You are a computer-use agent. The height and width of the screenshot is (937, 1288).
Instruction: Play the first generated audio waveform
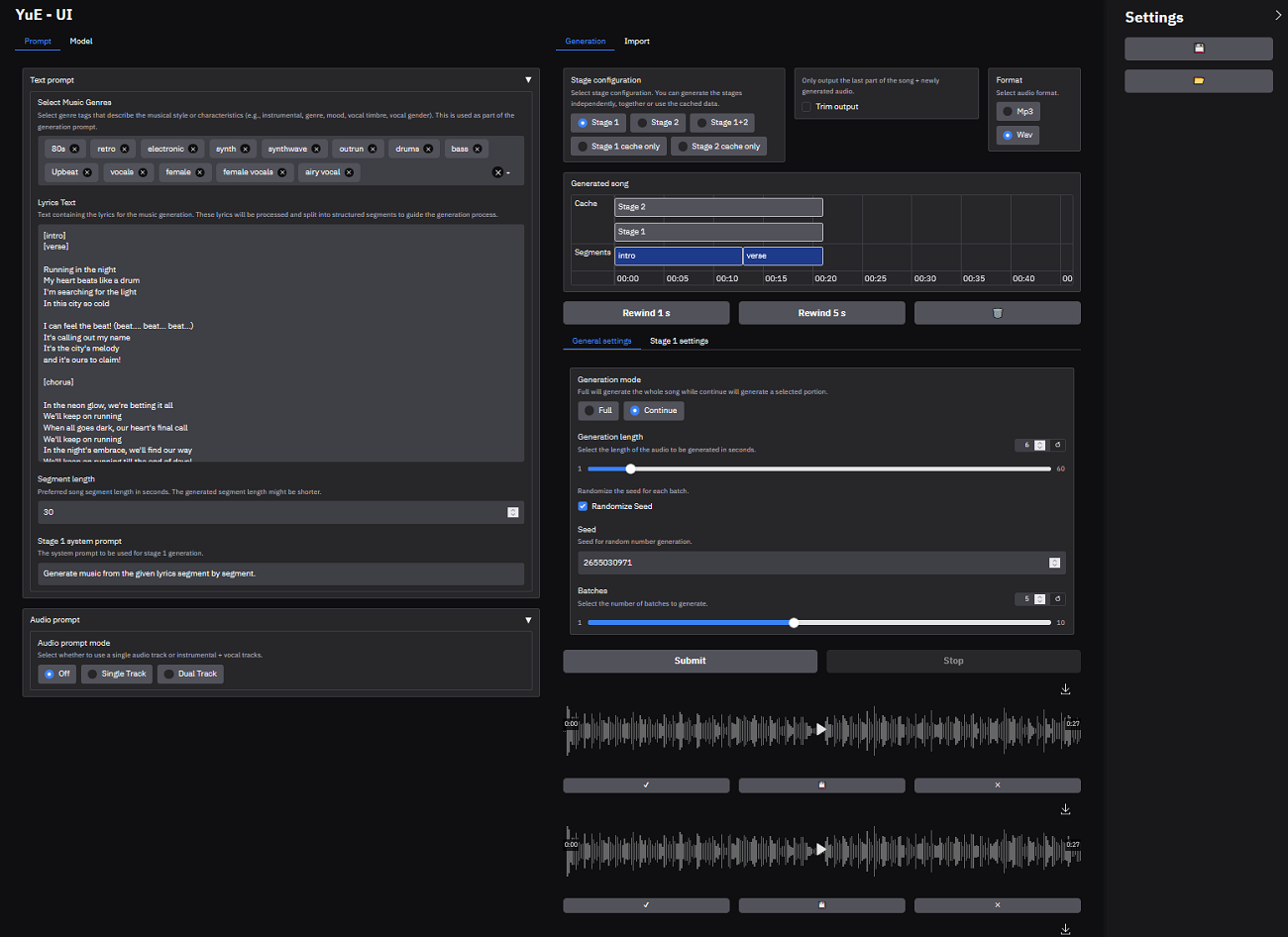click(820, 729)
